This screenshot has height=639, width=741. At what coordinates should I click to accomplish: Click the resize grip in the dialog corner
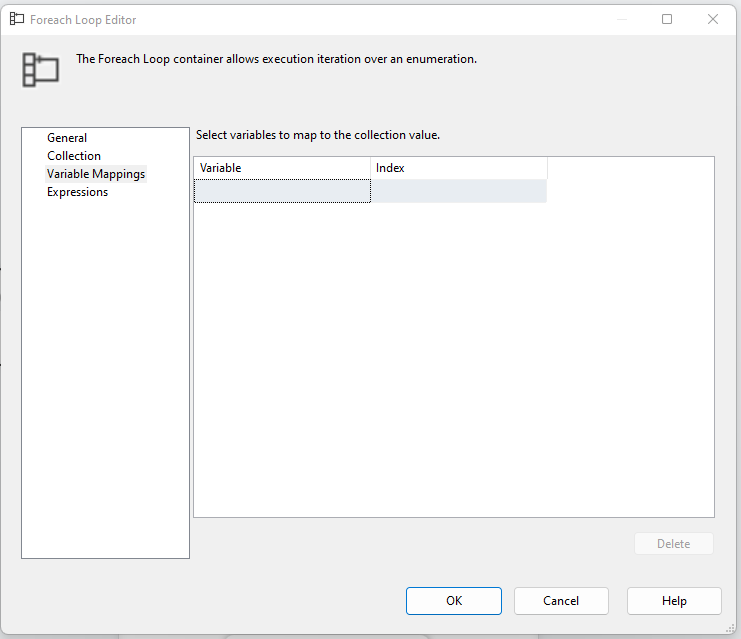[730, 628]
